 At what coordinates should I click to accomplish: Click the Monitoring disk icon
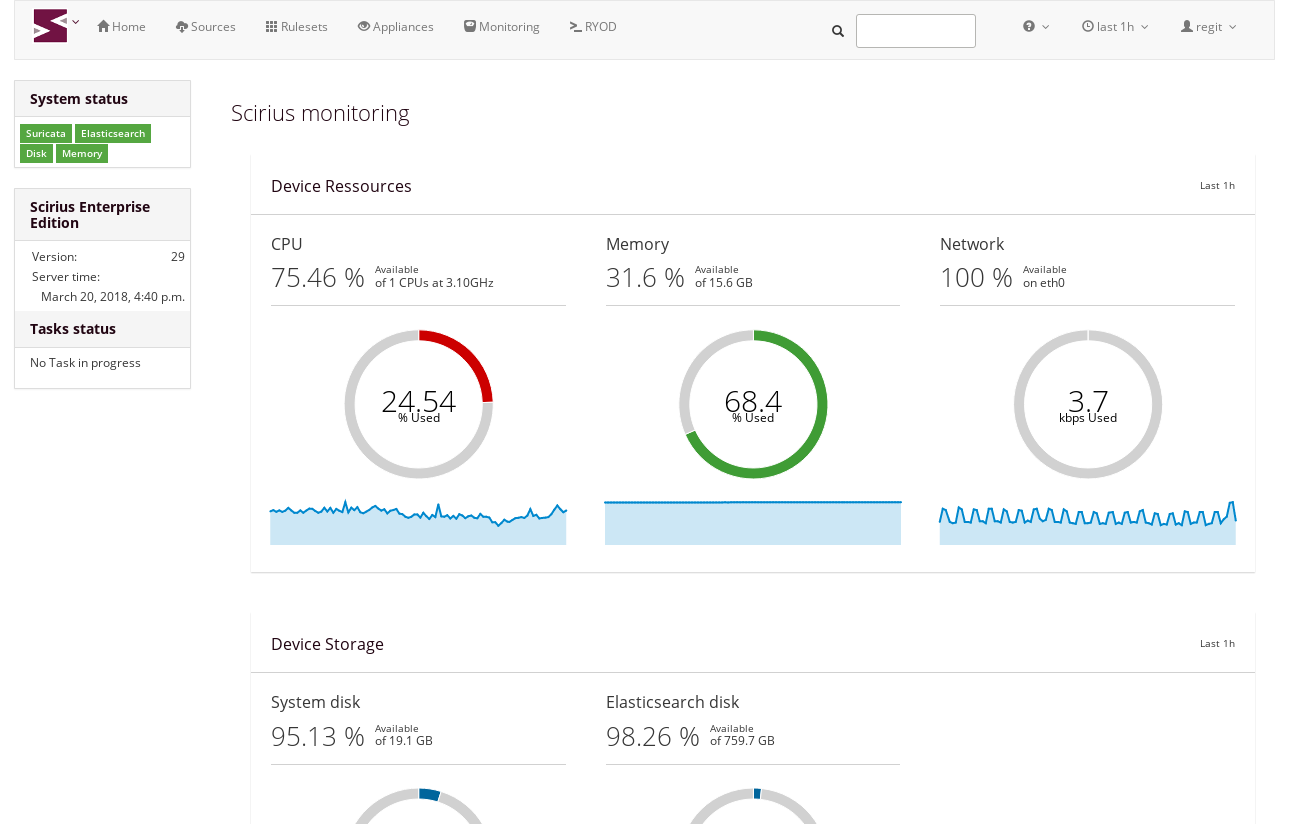(x=470, y=27)
